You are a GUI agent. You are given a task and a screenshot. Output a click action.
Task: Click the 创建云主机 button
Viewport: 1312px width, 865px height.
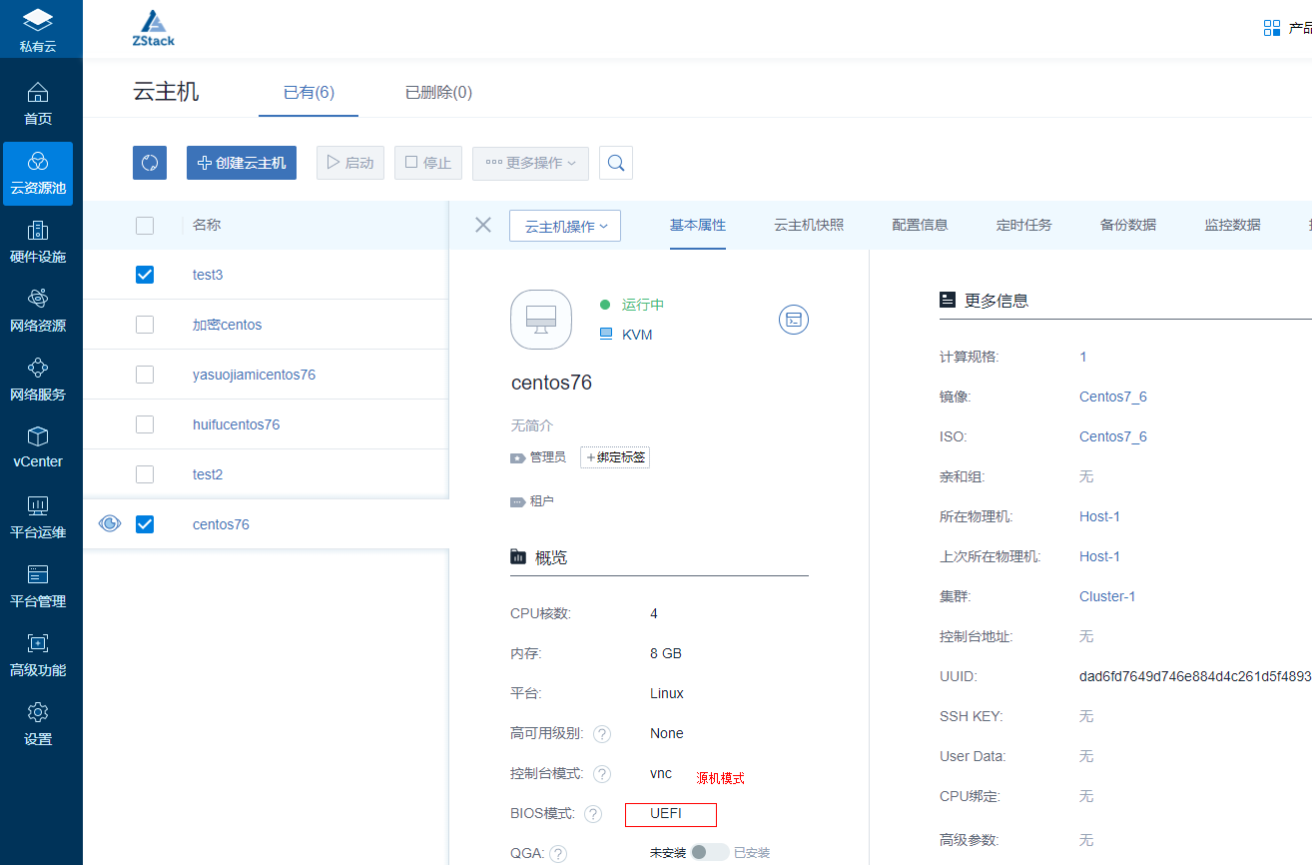pos(241,163)
